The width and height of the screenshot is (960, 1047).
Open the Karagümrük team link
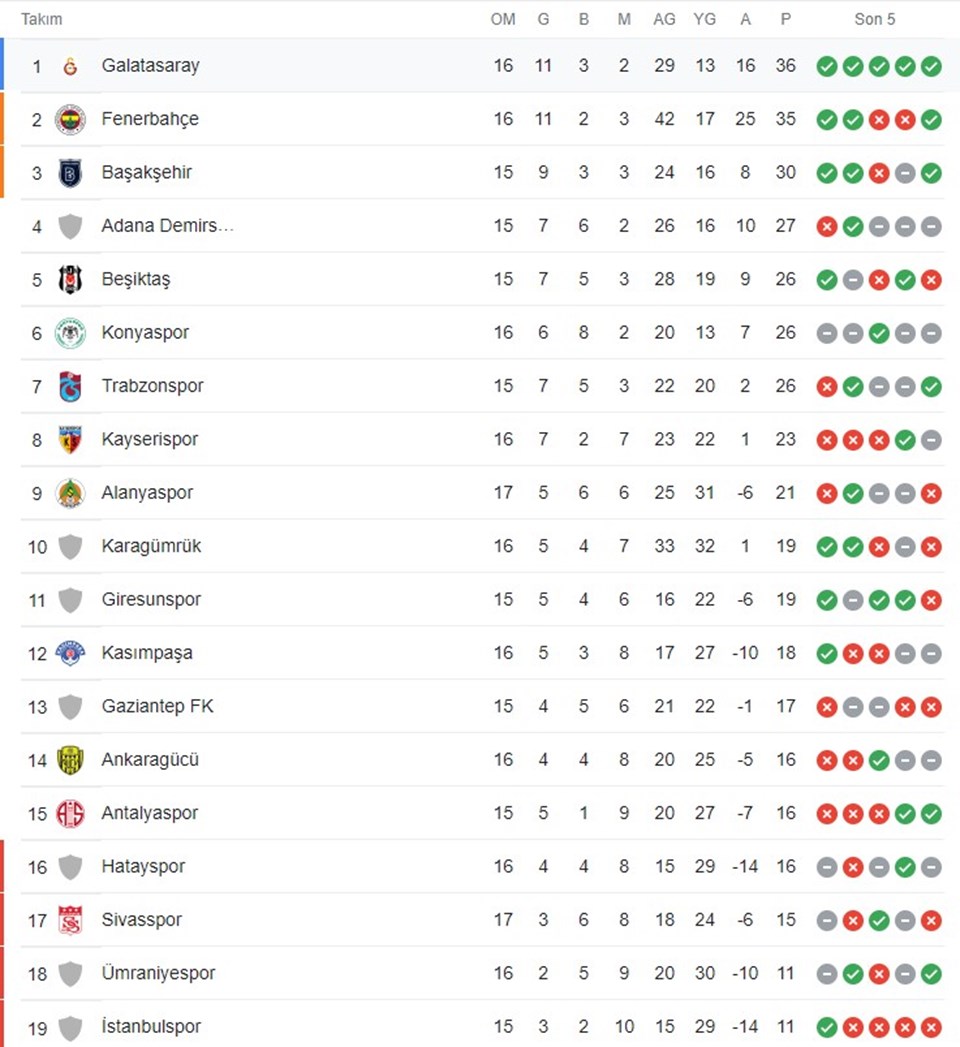[151, 546]
